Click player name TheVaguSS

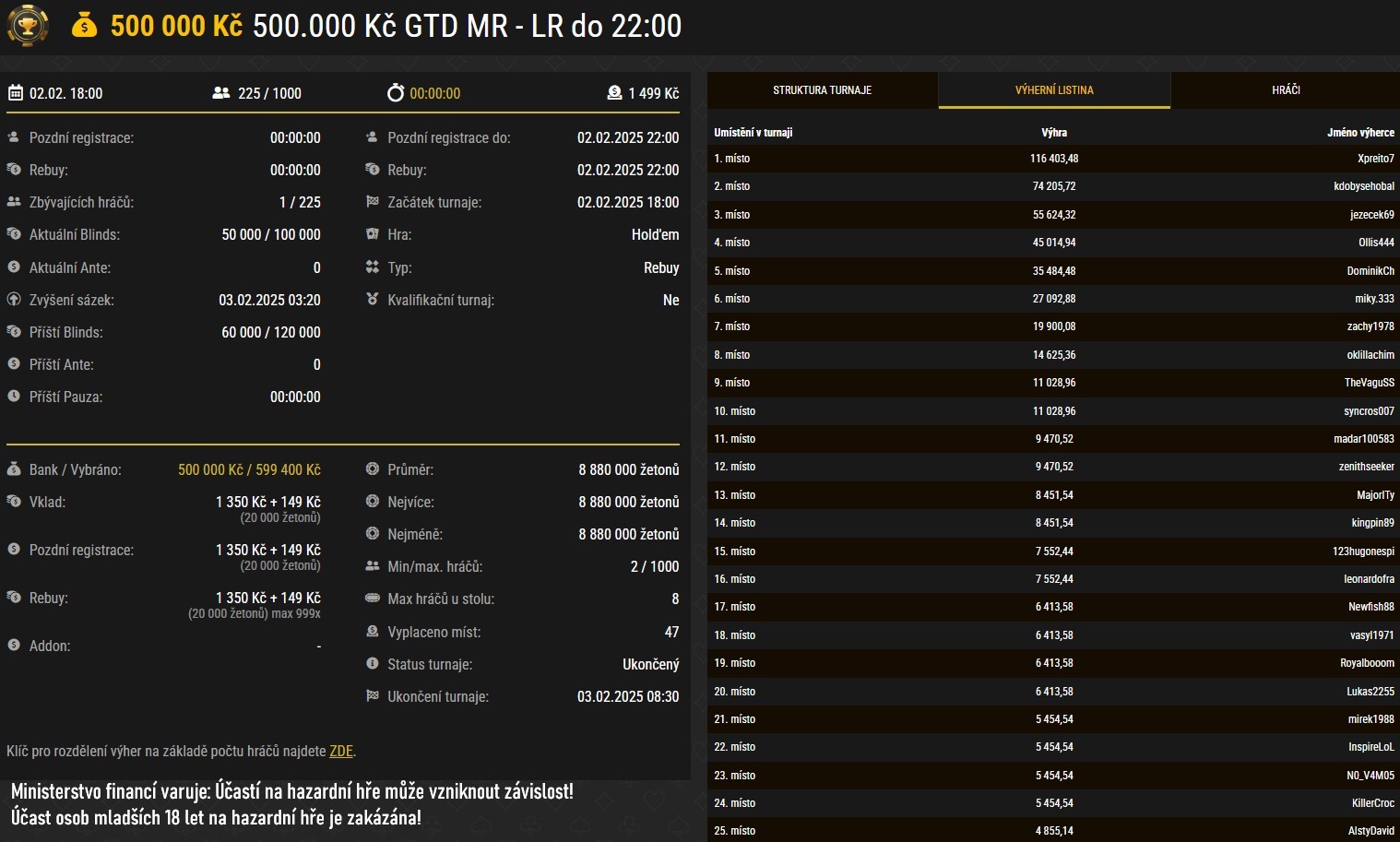coord(1370,383)
